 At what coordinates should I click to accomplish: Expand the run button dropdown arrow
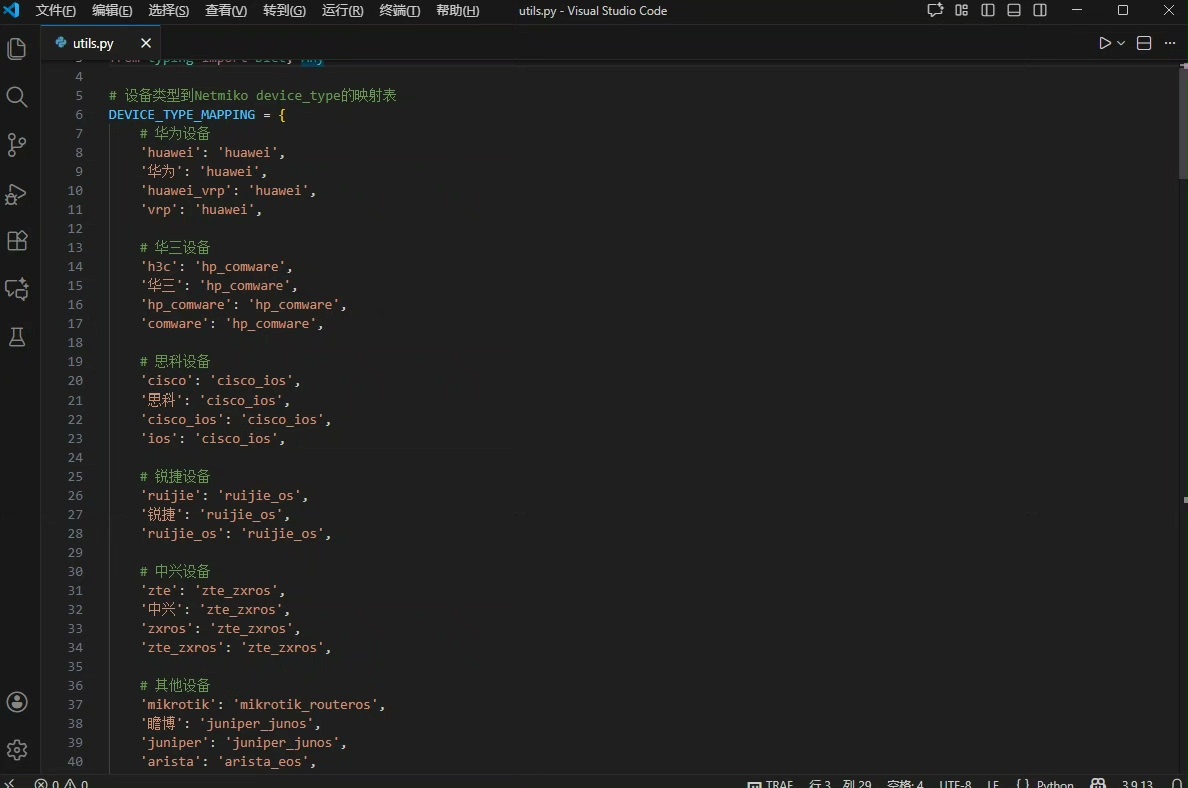point(1121,44)
